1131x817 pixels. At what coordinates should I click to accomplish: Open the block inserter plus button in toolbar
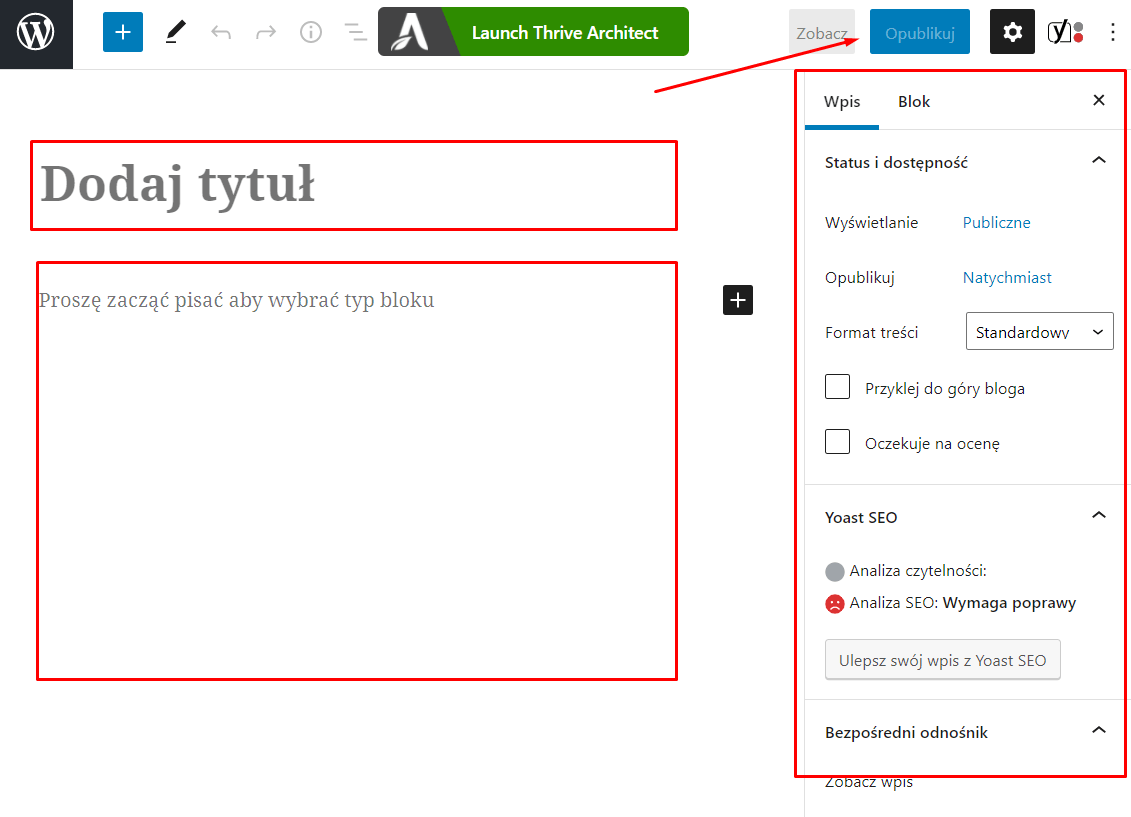pos(123,33)
